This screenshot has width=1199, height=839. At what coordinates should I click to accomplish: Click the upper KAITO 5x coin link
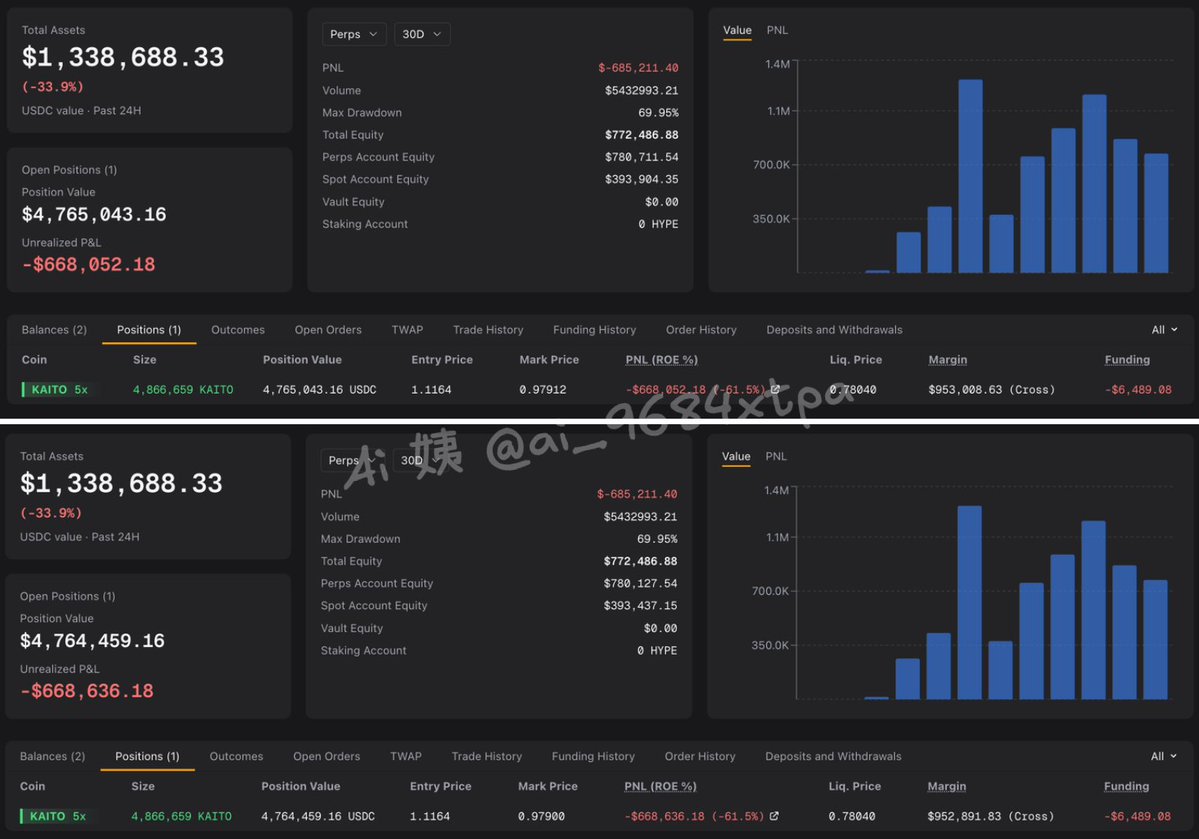click(x=59, y=389)
